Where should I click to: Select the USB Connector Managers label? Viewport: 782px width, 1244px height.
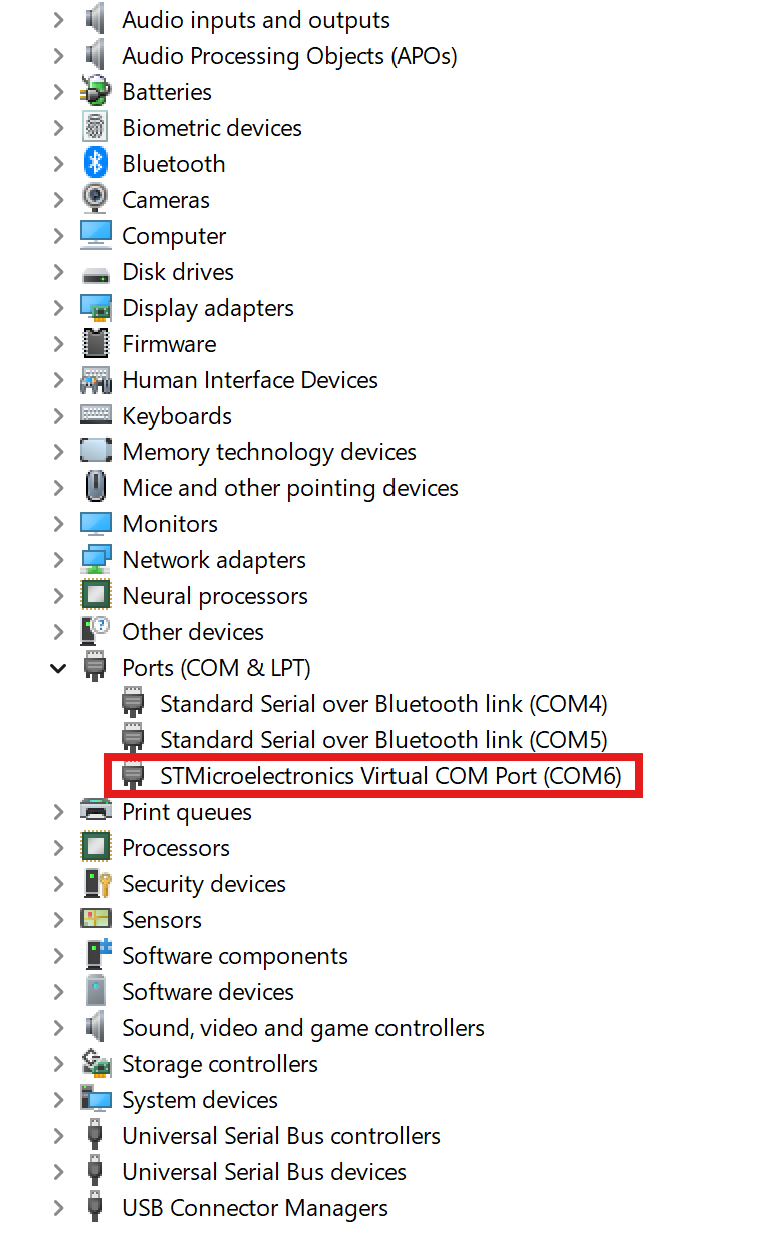click(255, 1208)
